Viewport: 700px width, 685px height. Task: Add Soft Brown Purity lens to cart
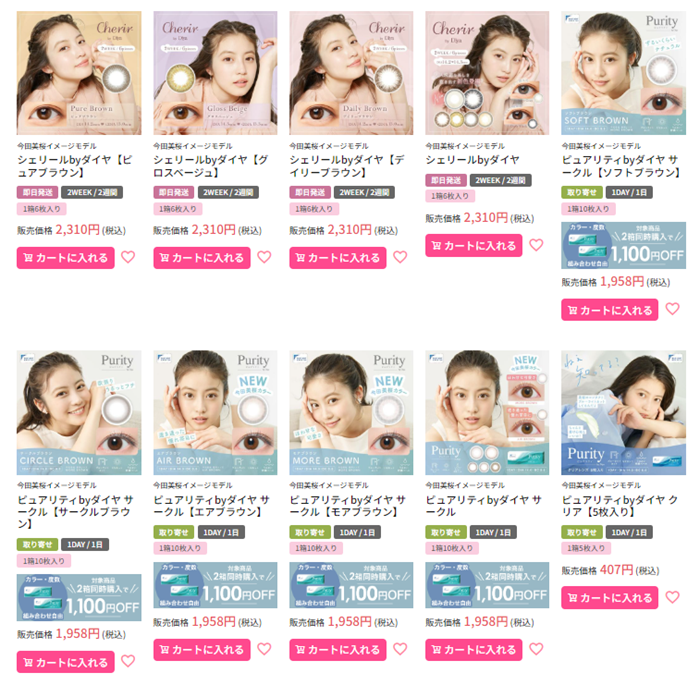tap(609, 310)
